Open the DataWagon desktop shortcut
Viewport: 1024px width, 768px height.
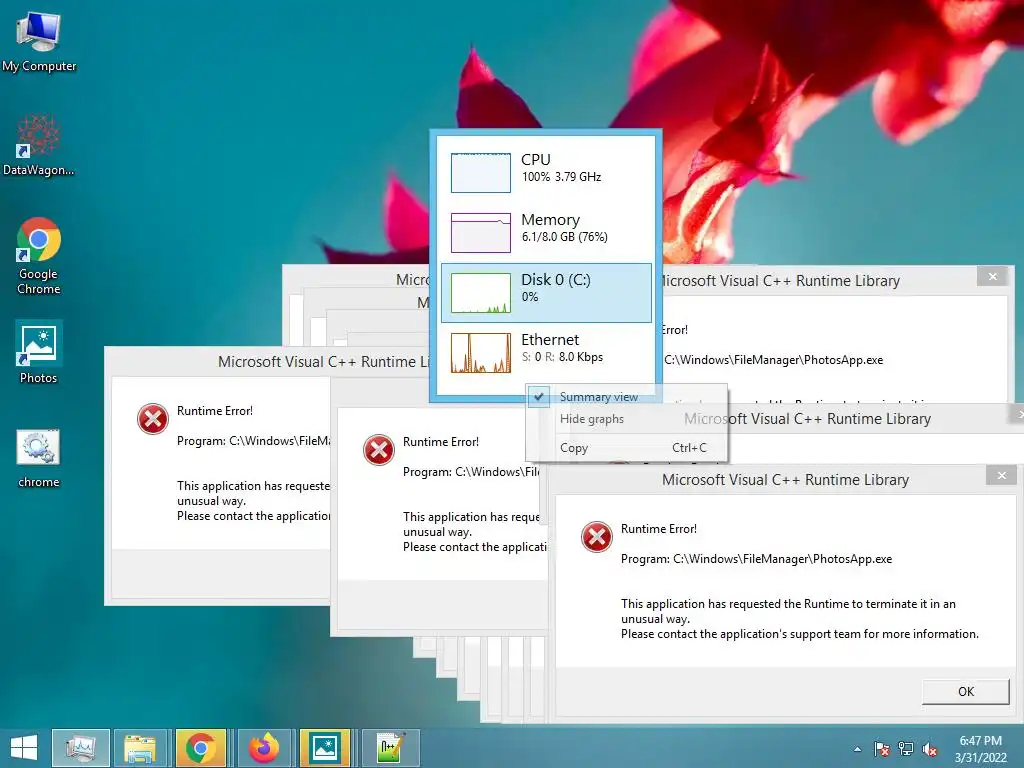coord(39,145)
